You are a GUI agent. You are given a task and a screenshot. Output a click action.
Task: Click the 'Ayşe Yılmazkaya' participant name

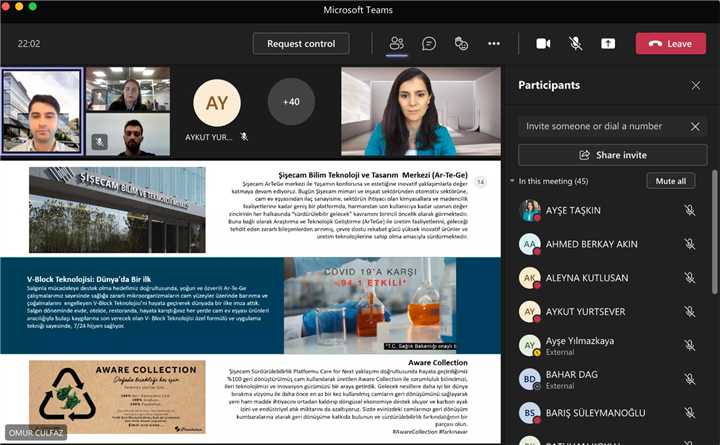(579, 341)
